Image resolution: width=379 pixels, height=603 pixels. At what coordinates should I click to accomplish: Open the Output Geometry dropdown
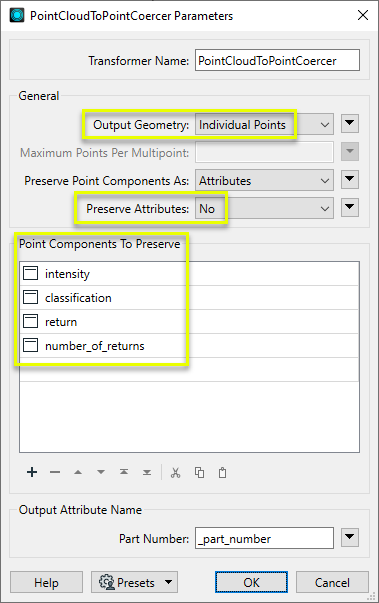click(x=264, y=125)
